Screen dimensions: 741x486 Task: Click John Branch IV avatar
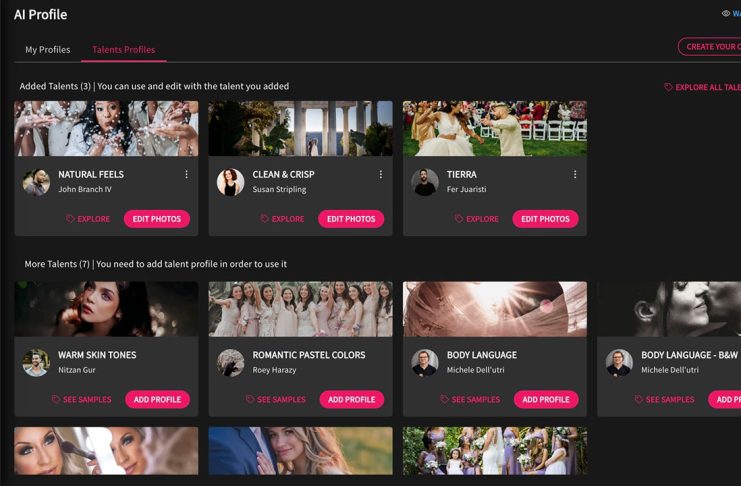click(36, 182)
